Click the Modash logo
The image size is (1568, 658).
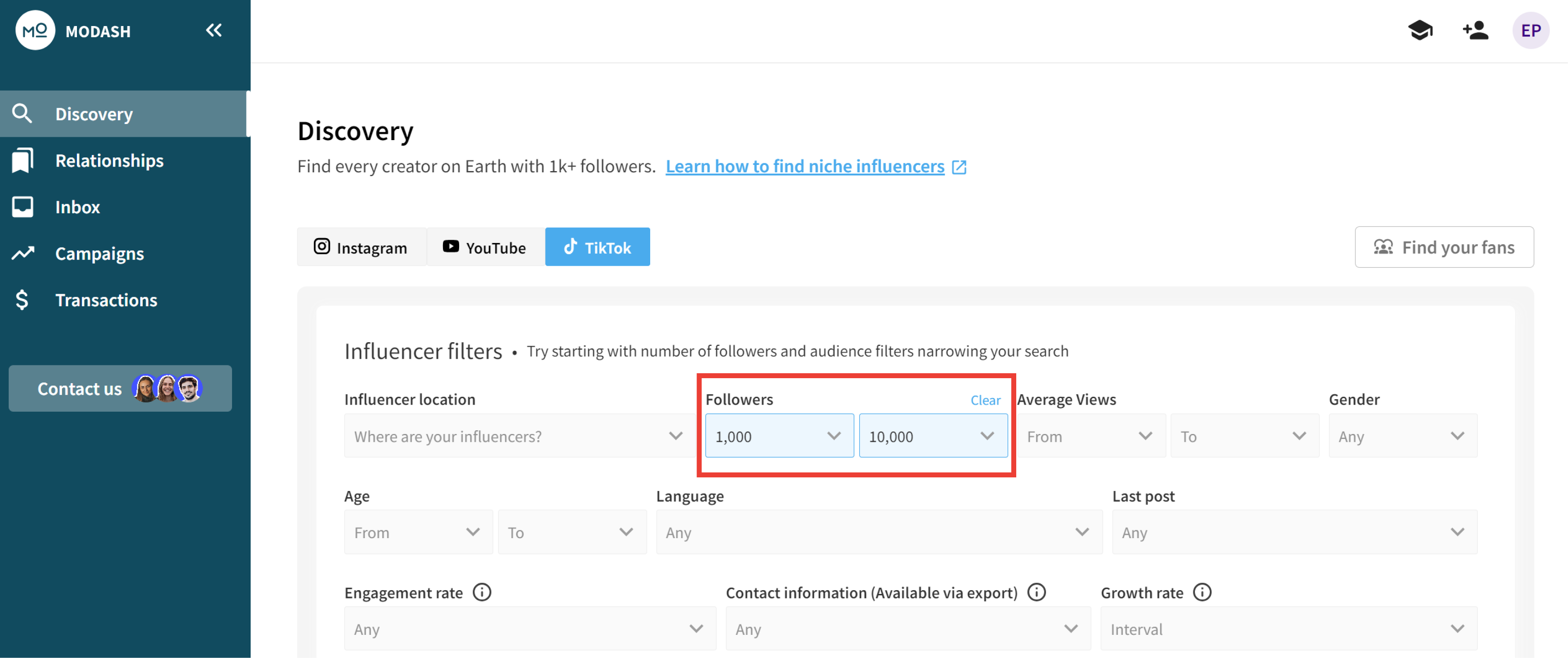click(35, 31)
